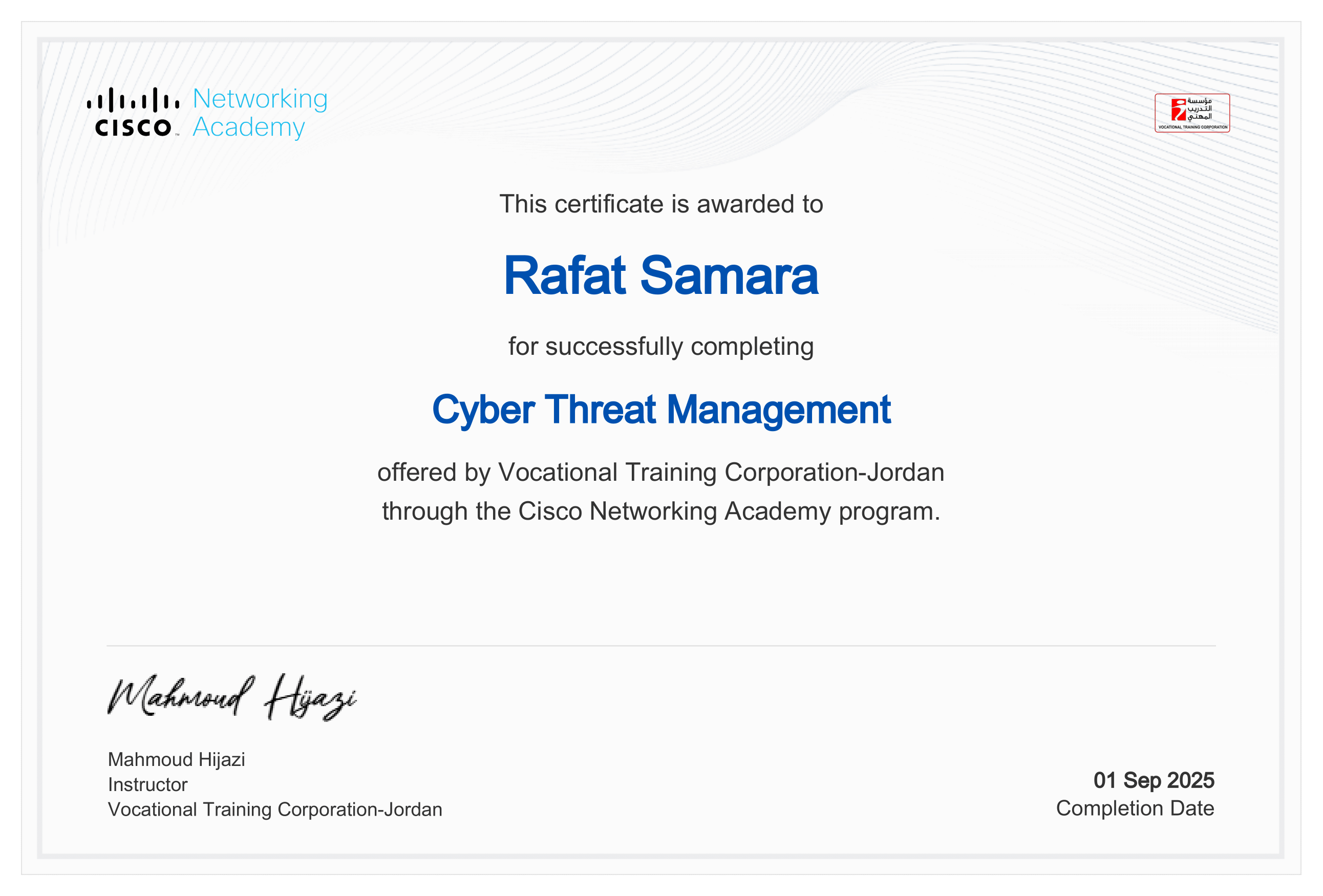Click the black CISCO wordmark letters

[133, 127]
